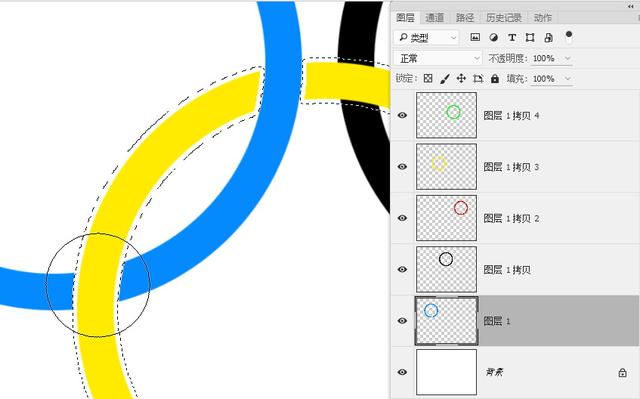Viewport: 640px width, 399px height.
Task: Expand the 不透明度 opacity slider arrow
Action: (567, 58)
